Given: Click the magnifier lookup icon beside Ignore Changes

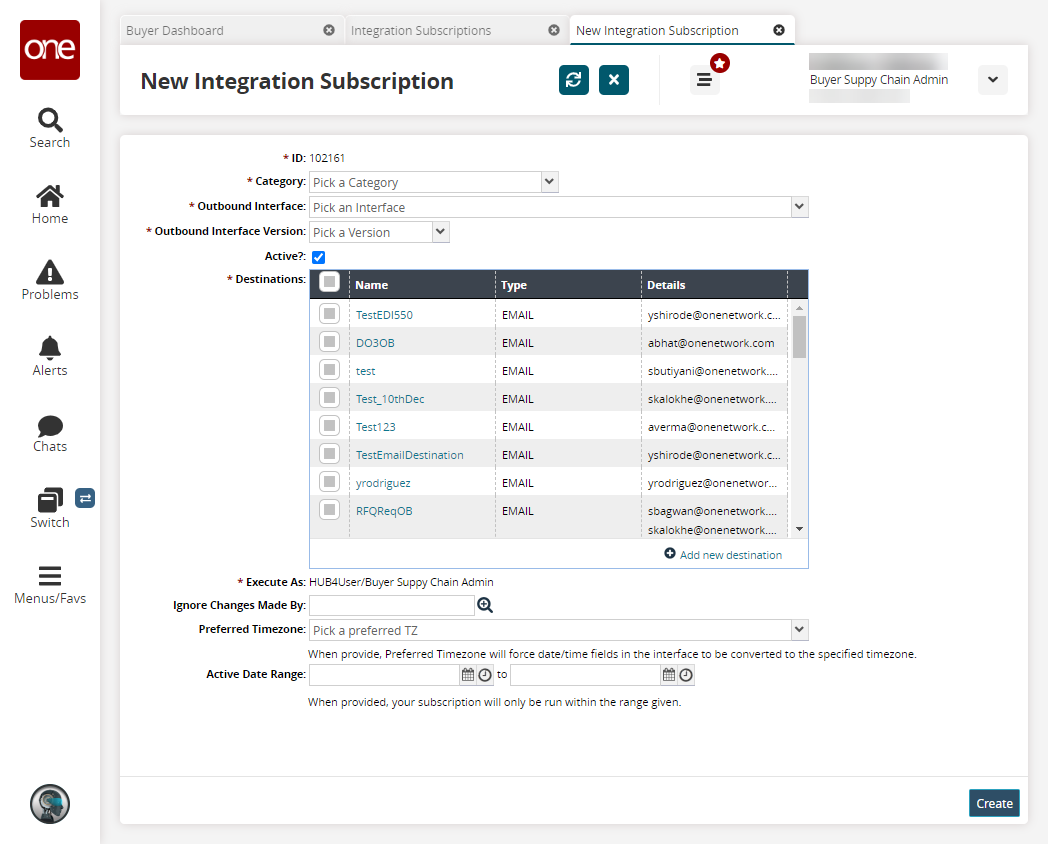Looking at the screenshot, I should point(485,605).
